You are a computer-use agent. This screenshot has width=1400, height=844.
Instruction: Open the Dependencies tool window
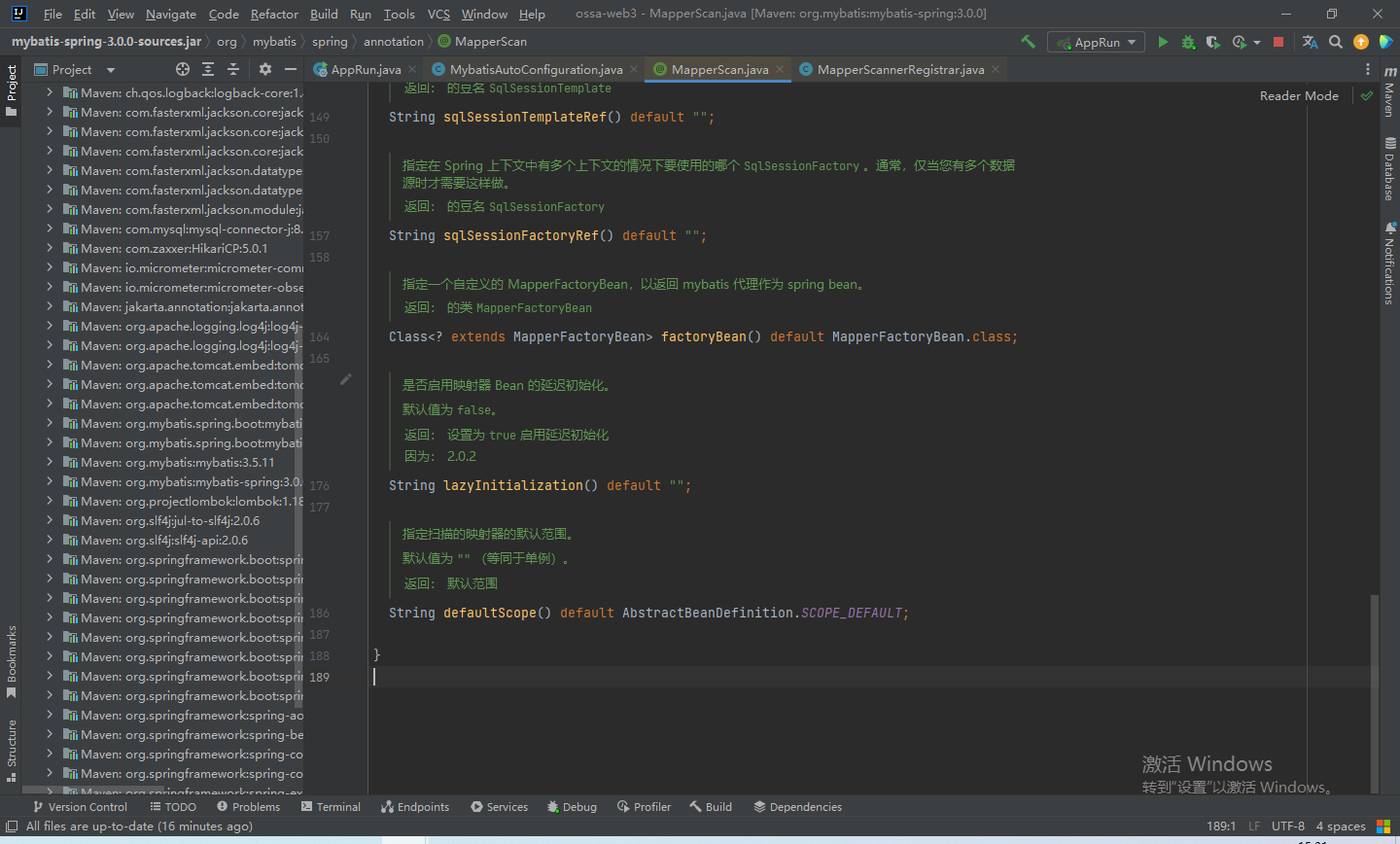coord(797,807)
